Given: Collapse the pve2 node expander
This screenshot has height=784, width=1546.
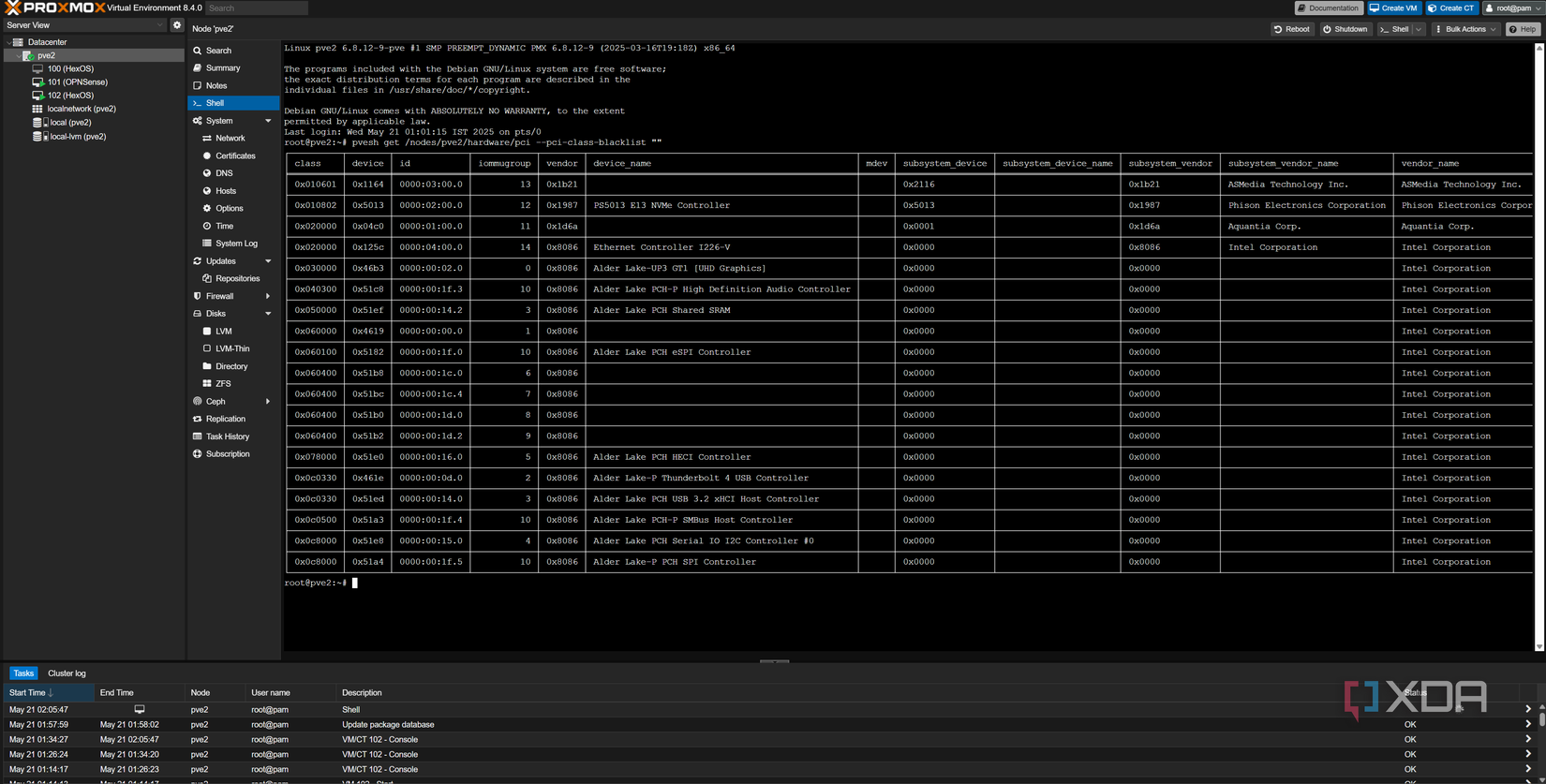Looking at the screenshot, I should (18, 55).
